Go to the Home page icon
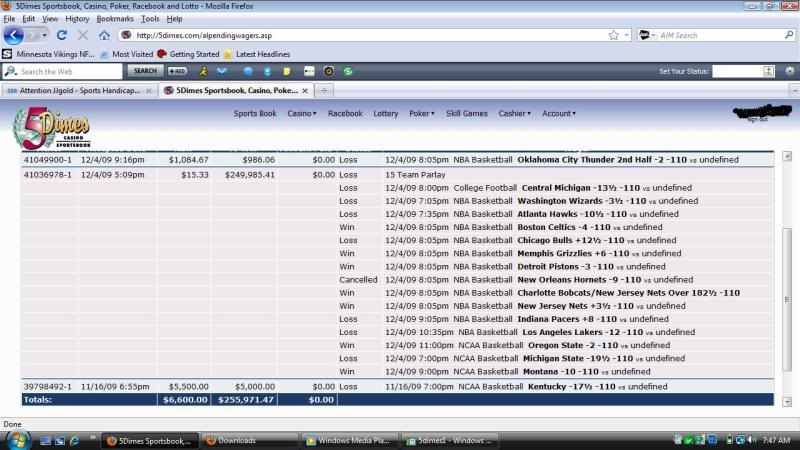Viewport: 800px width, 450px height. [x=104, y=35]
